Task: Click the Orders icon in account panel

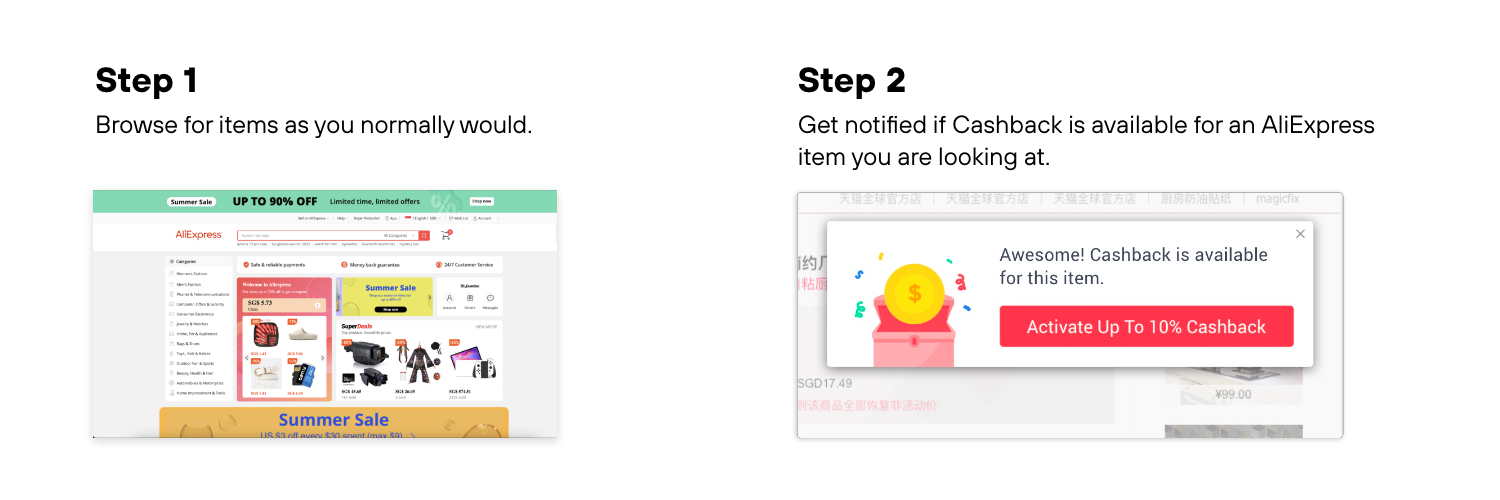Action: coord(470,298)
